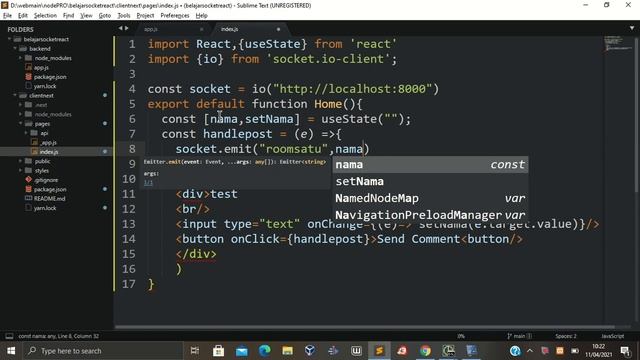Image resolution: width=640 pixels, height=360 pixels.
Task: Collapse the backend folder
Action: coord(15,49)
